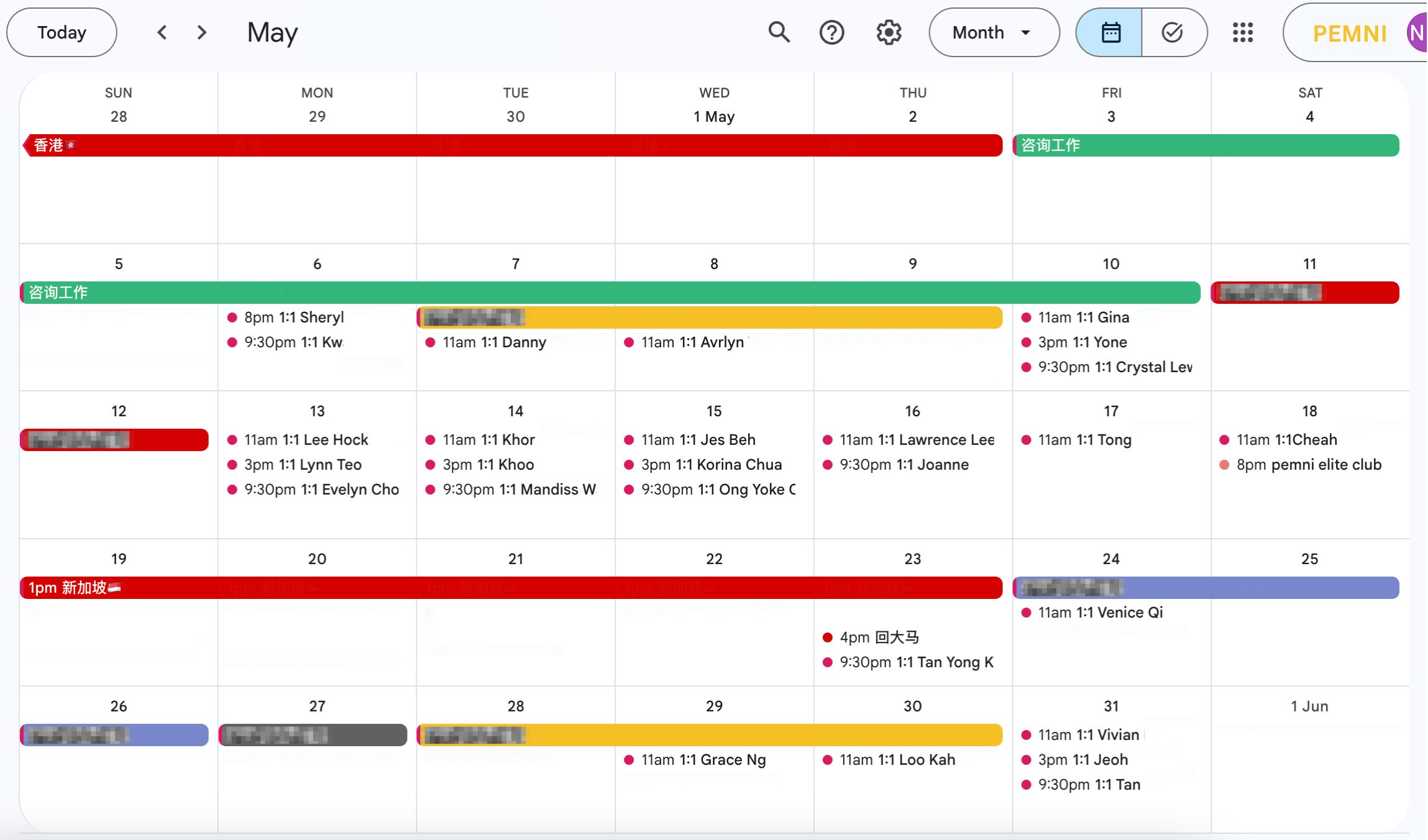Screen dimensions: 1428x840
Task: Open 9:30pm 1:1 Ong Yoke event
Action: (710, 490)
